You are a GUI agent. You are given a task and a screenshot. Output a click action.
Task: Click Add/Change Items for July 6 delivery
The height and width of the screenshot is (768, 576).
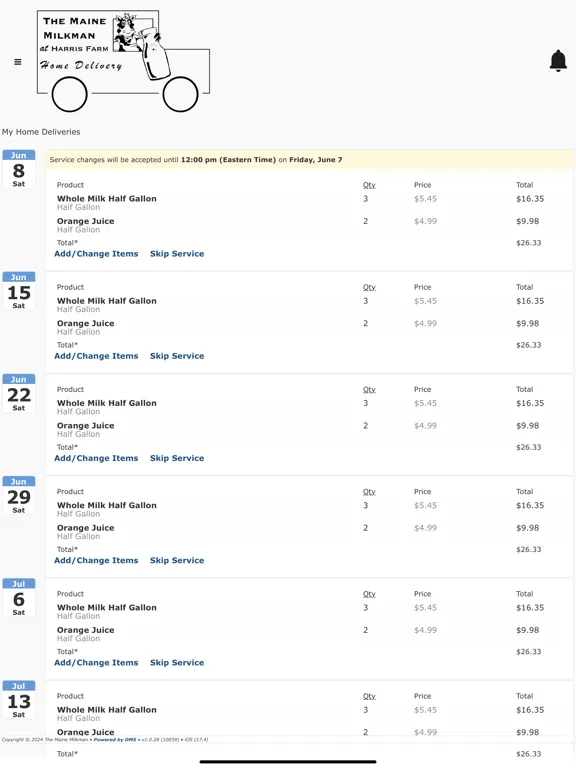tap(96, 663)
